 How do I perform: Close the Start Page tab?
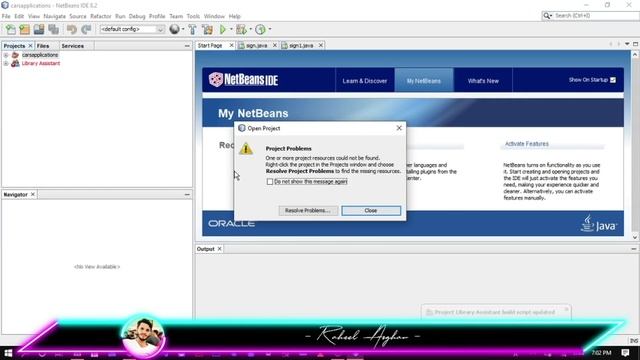point(231,45)
